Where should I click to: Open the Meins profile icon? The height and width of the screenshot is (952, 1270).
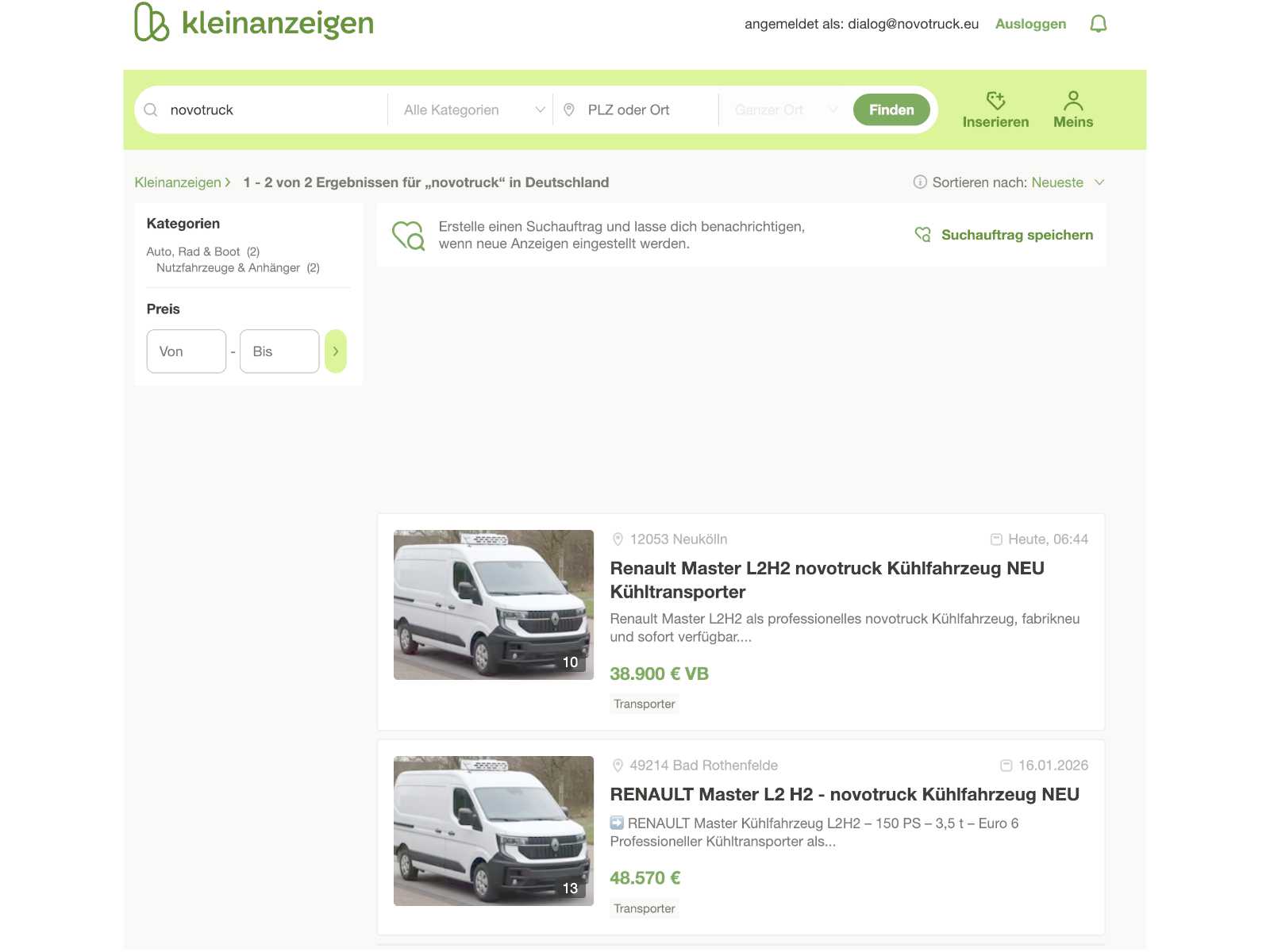(1072, 101)
